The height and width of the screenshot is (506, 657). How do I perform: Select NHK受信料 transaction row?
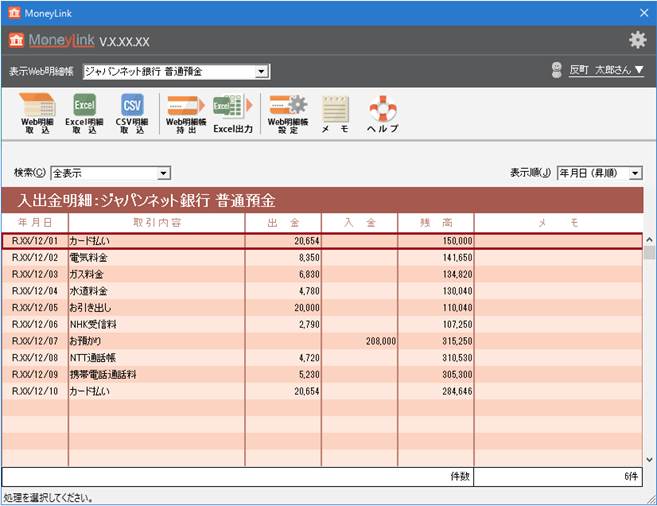pos(322,325)
